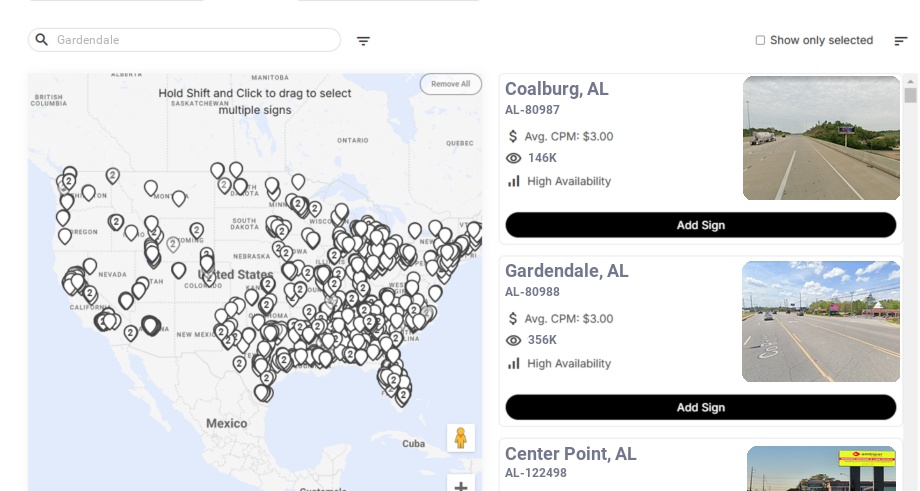This screenshot has height=491, width=920.
Task: Click Coalburg availability bar chart icon
Action: [x=514, y=181]
